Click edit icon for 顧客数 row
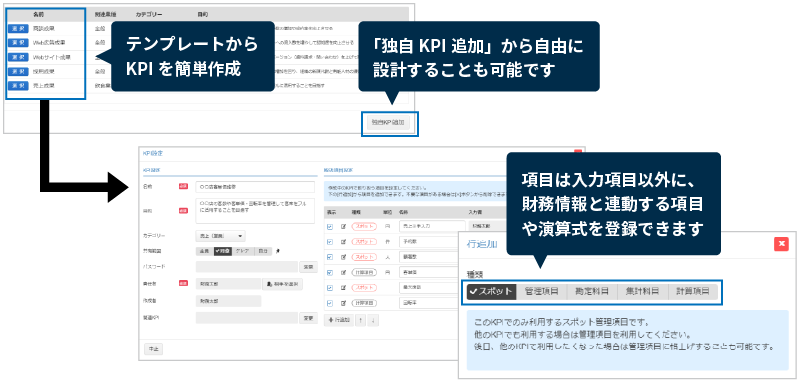The image size is (800, 380). (x=343, y=258)
